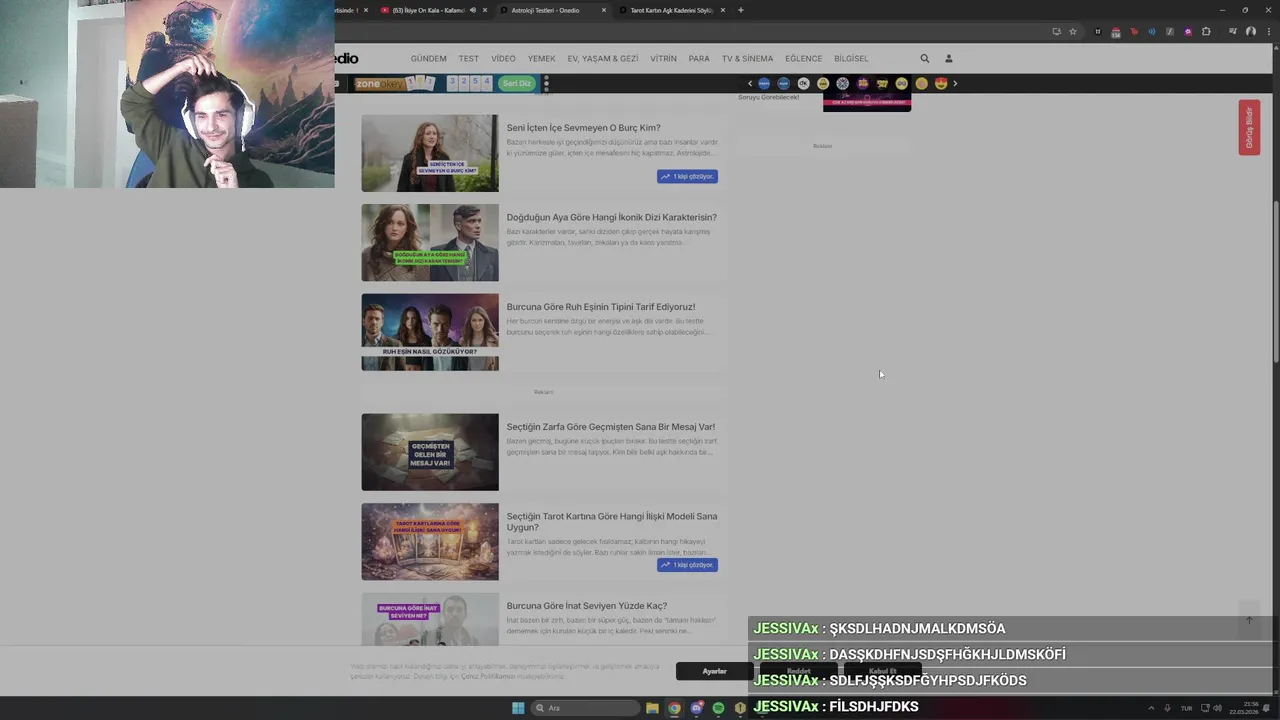Open the Windows Start button
This screenshot has height=720, width=1280.
tap(518, 708)
